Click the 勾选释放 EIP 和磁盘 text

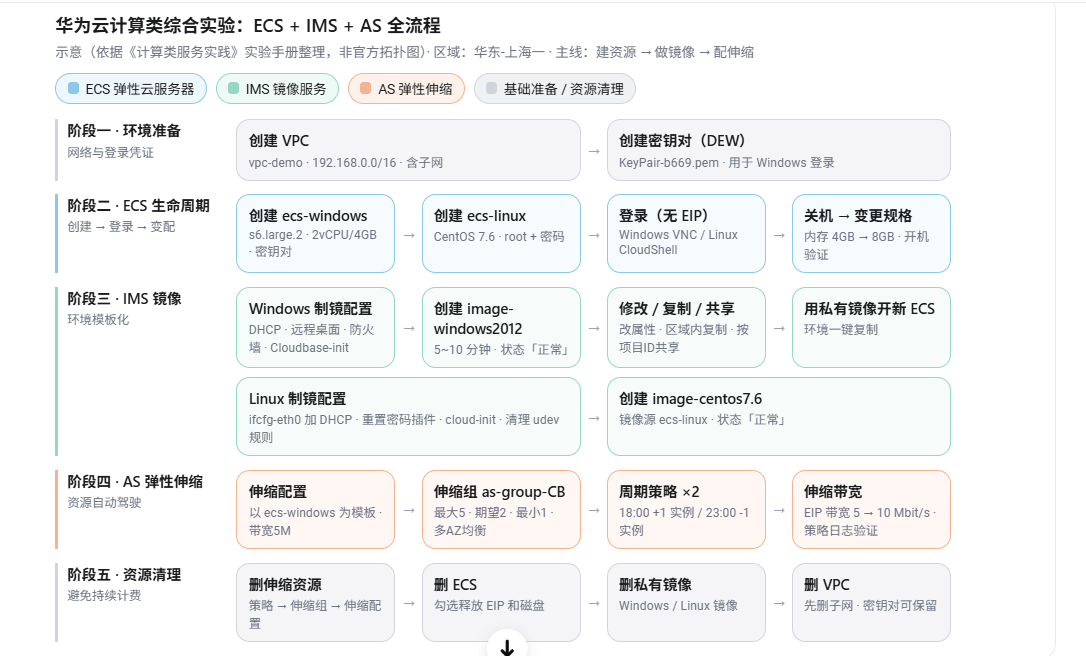[489, 605]
